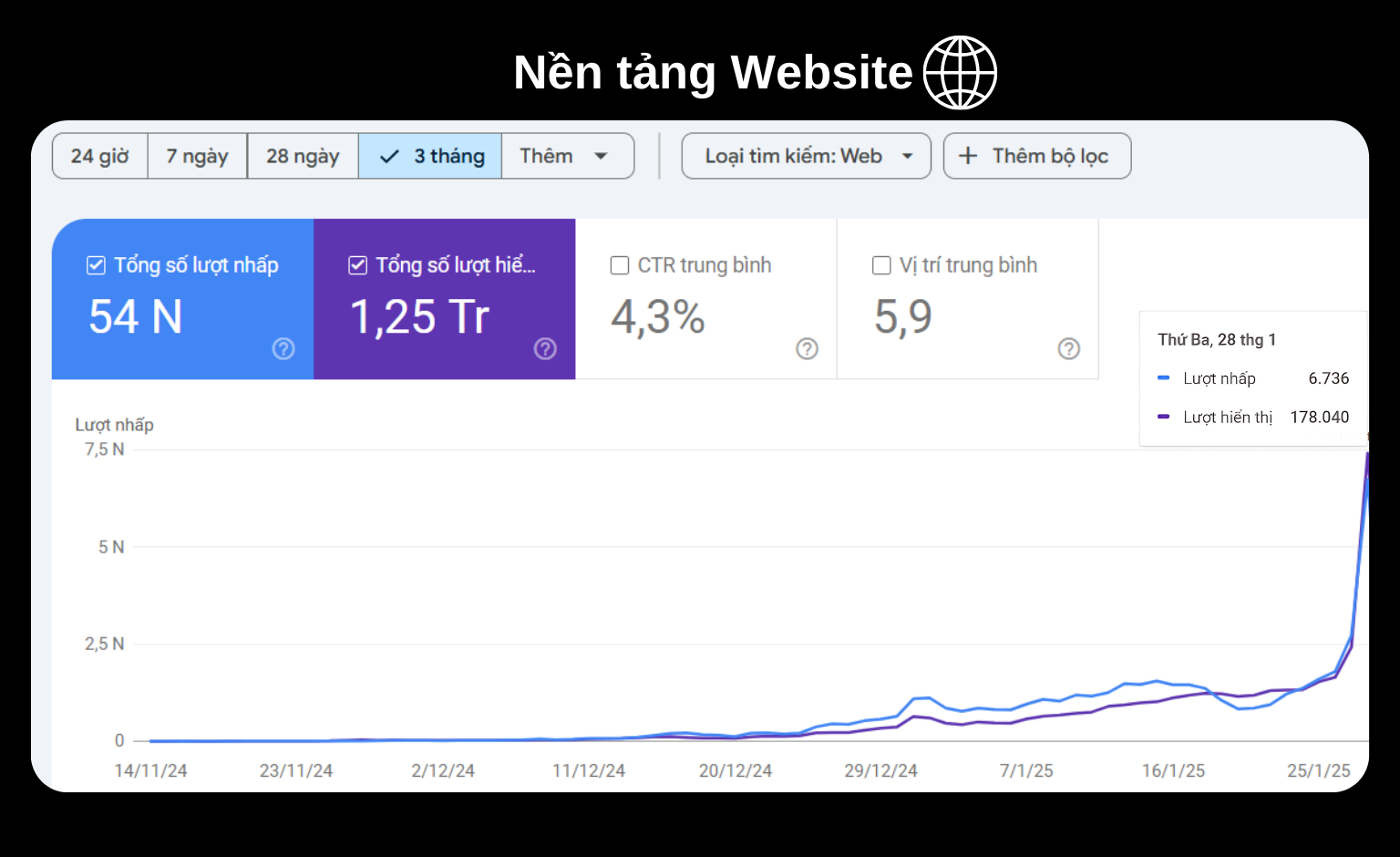Enable the Vị trí trung bình checkbox
Screen dimensions: 1400x857
(x=881, y=265)
